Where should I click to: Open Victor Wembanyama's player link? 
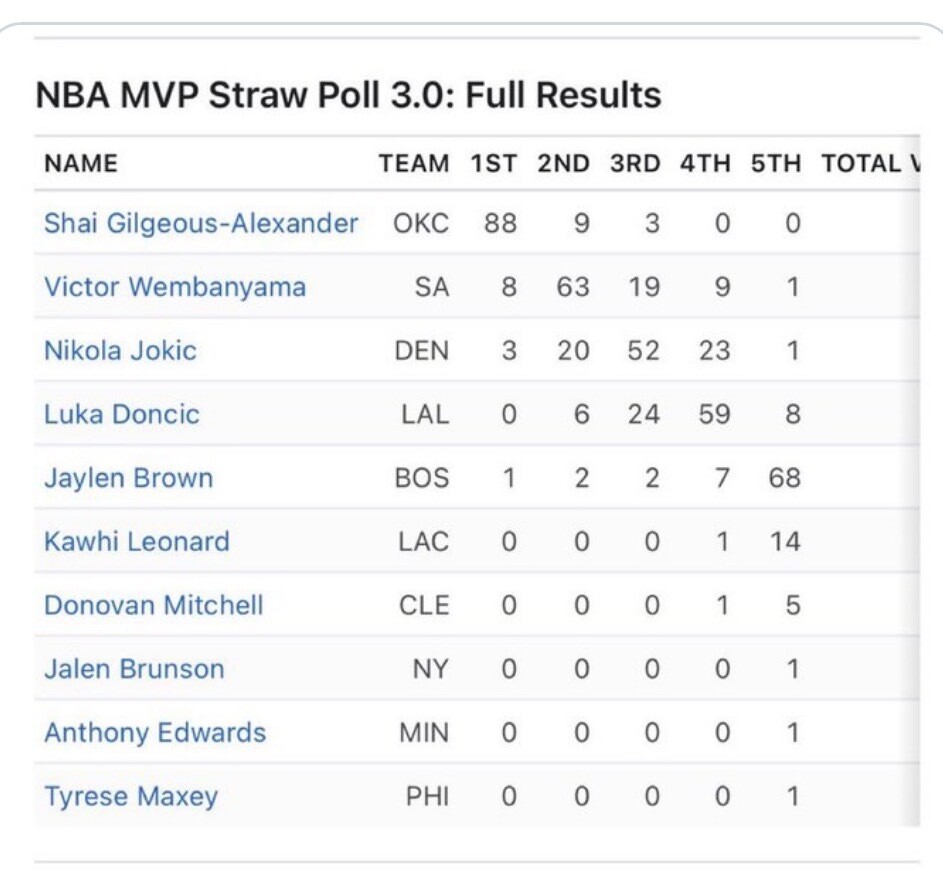(175, 287)
